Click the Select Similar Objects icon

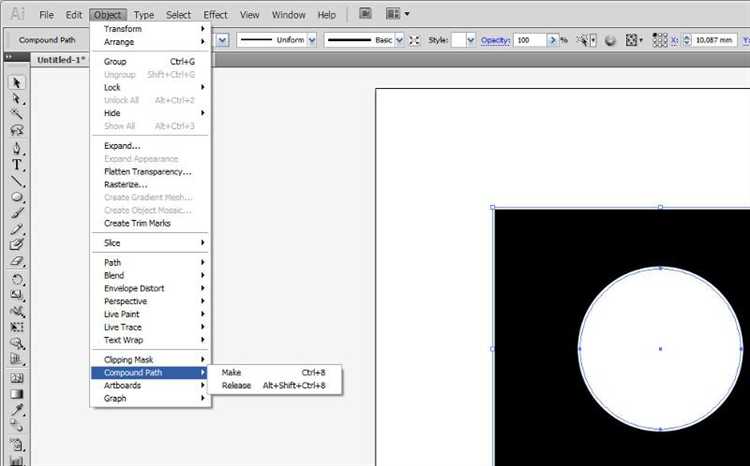(582, 40)
